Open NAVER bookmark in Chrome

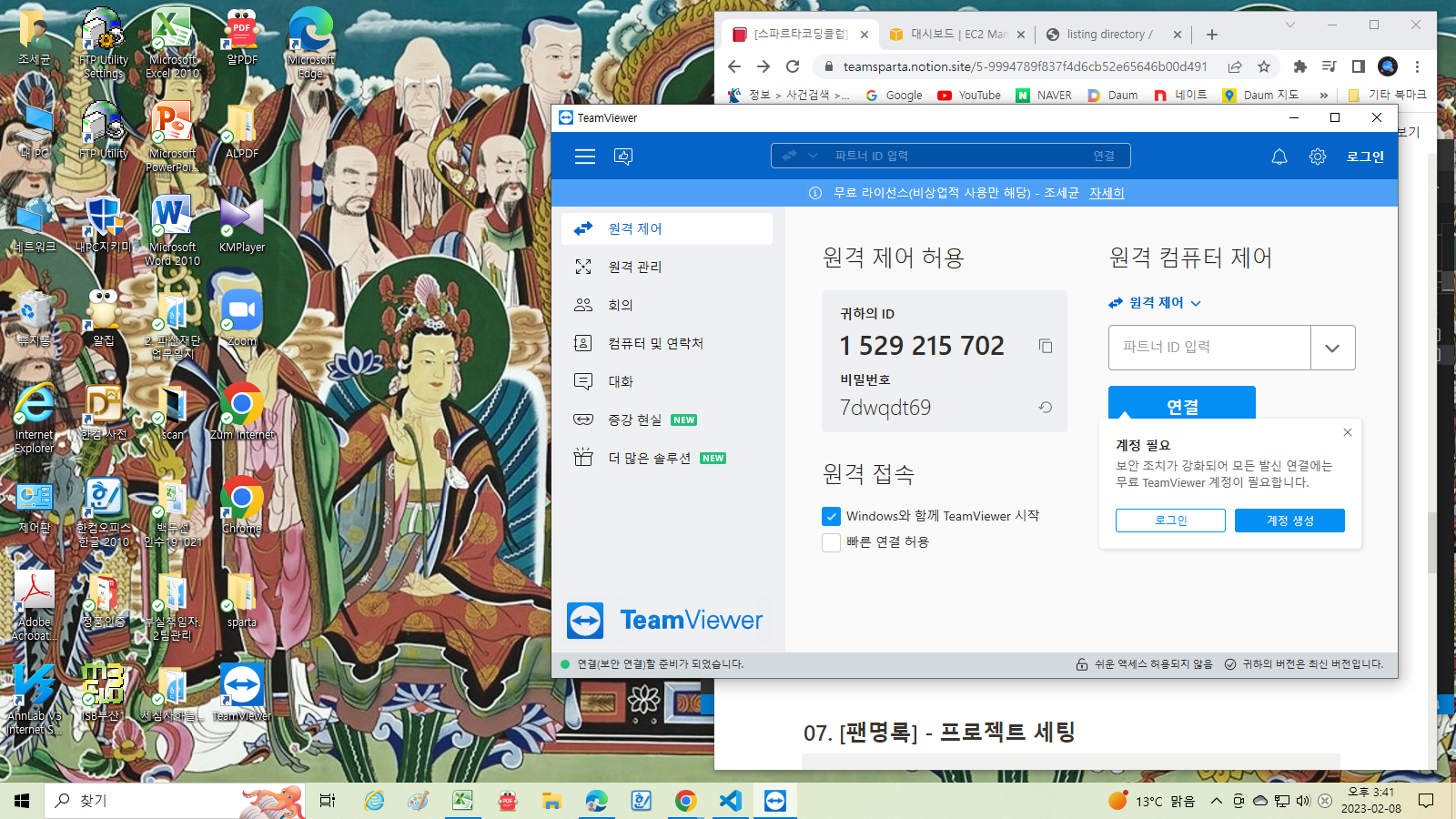[x=1044, y=95]
